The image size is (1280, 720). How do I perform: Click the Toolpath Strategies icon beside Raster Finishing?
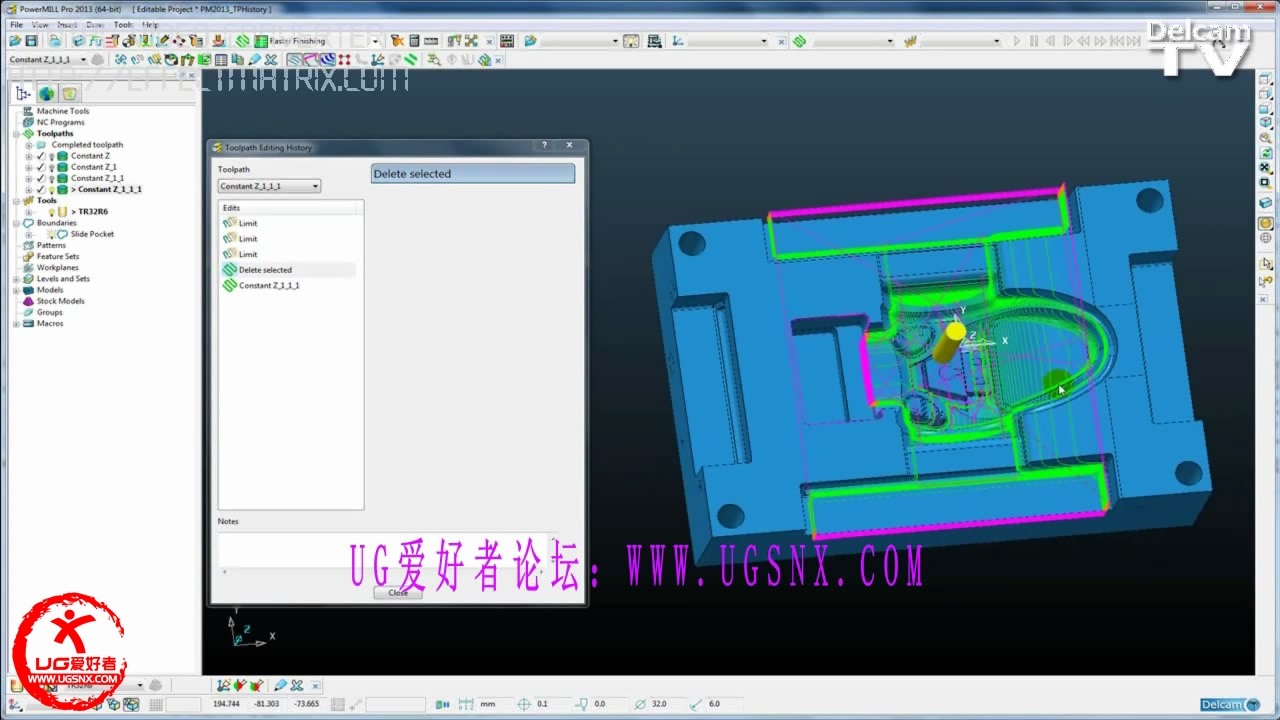tap(242, 41)
